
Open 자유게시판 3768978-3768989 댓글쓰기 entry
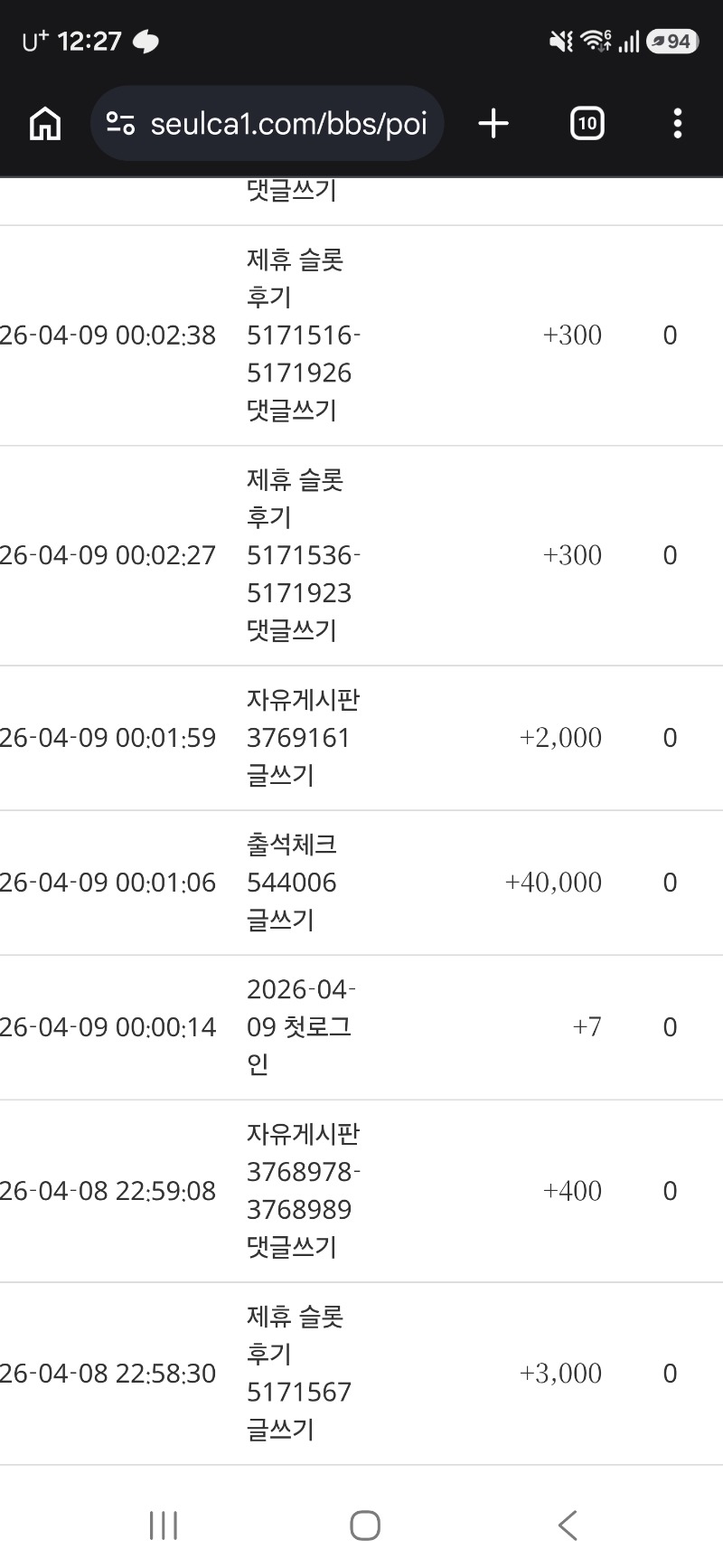click(x=303, y=1190)
